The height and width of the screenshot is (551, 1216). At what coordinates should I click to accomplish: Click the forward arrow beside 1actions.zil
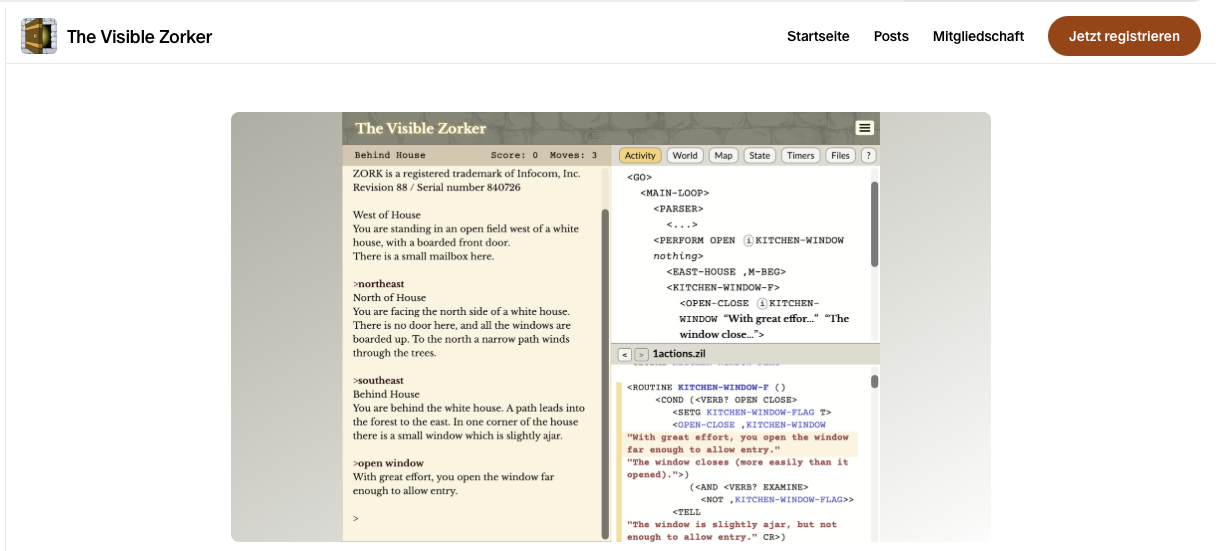[x=641, y=354]
